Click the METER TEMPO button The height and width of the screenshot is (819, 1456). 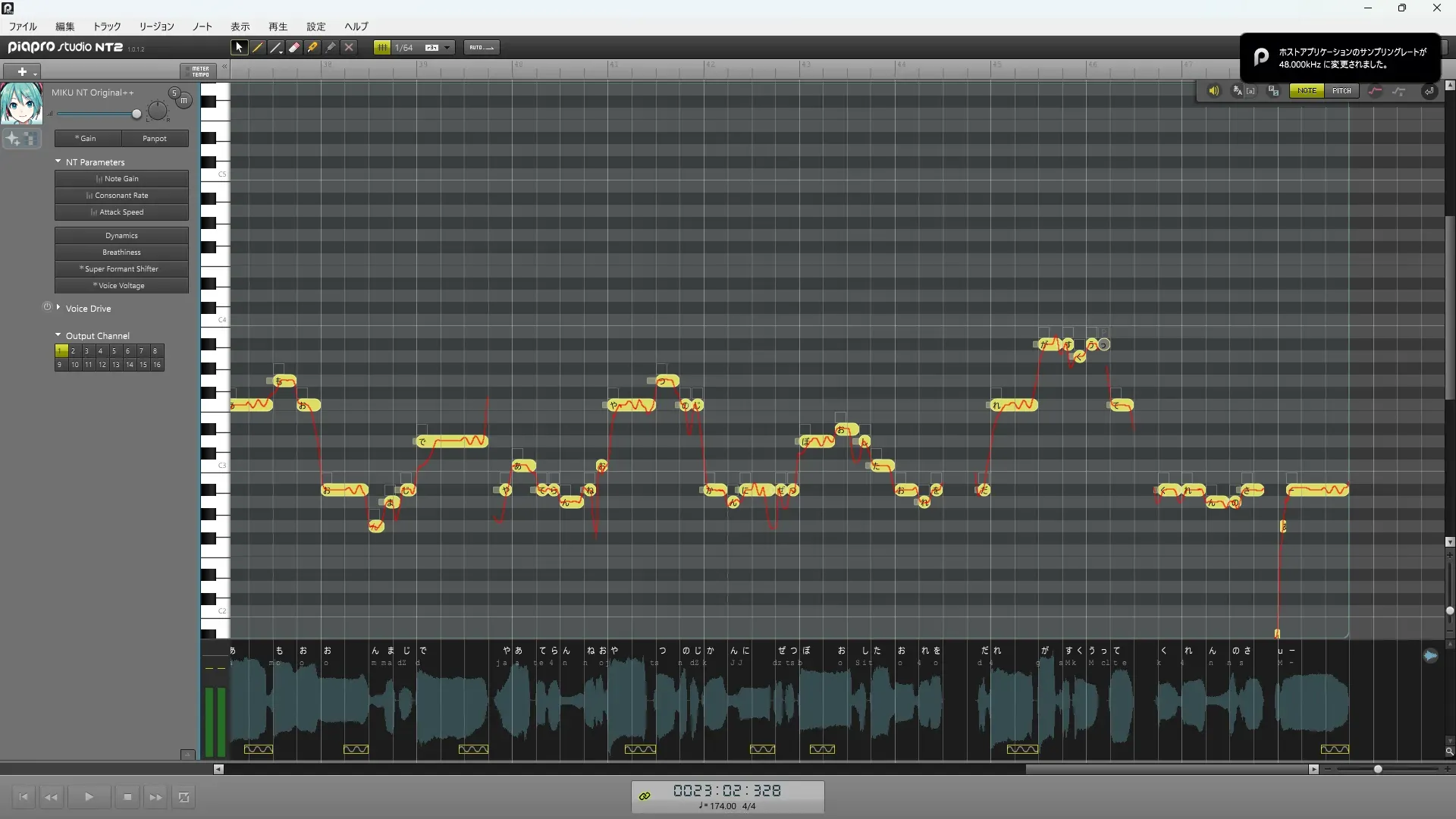point(199,71)
